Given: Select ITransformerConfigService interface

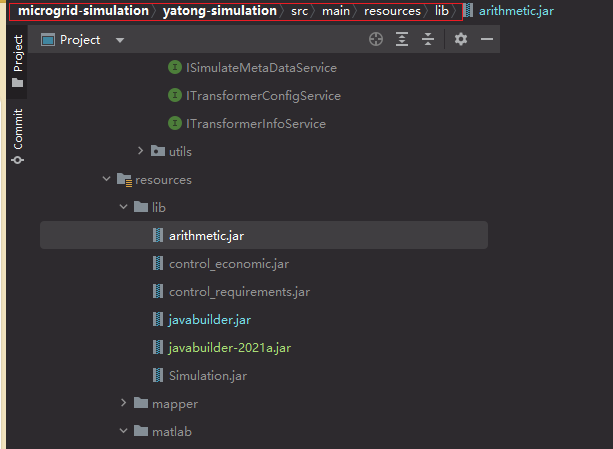Looking at the screenshot, I should point(262,96).
